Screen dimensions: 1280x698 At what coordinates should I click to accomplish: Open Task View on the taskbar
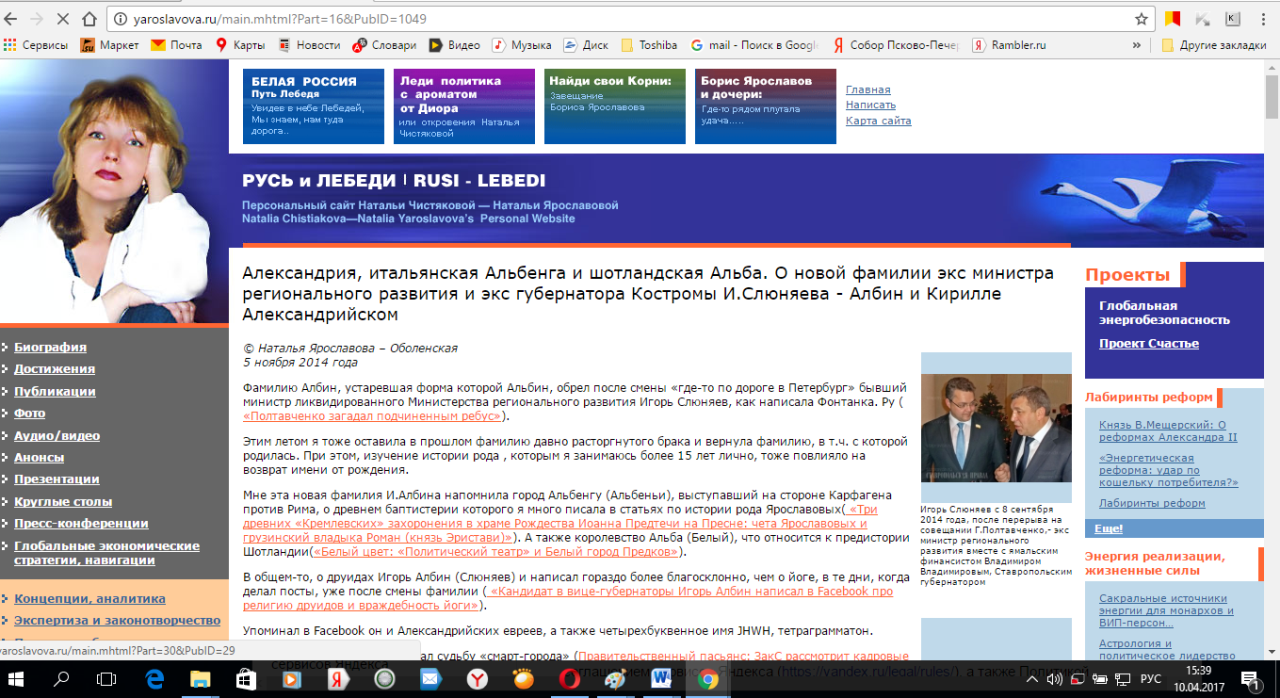[108, 678]
